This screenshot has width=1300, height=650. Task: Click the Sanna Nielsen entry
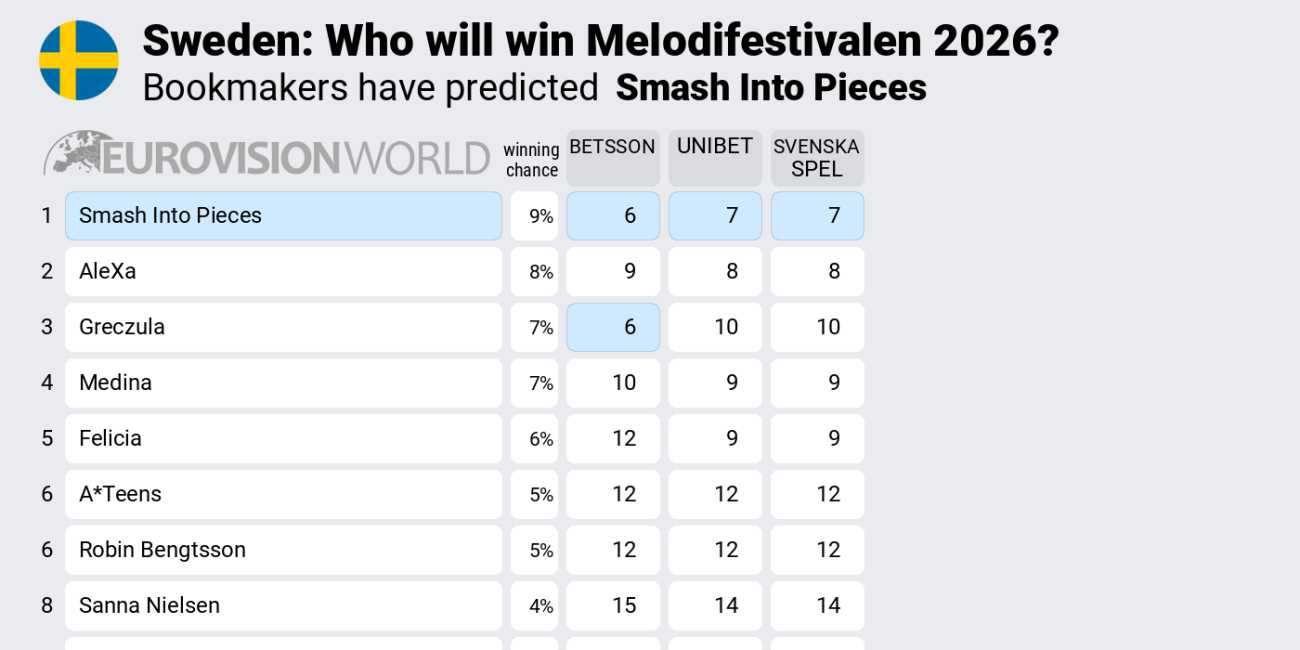click(283, 606)
